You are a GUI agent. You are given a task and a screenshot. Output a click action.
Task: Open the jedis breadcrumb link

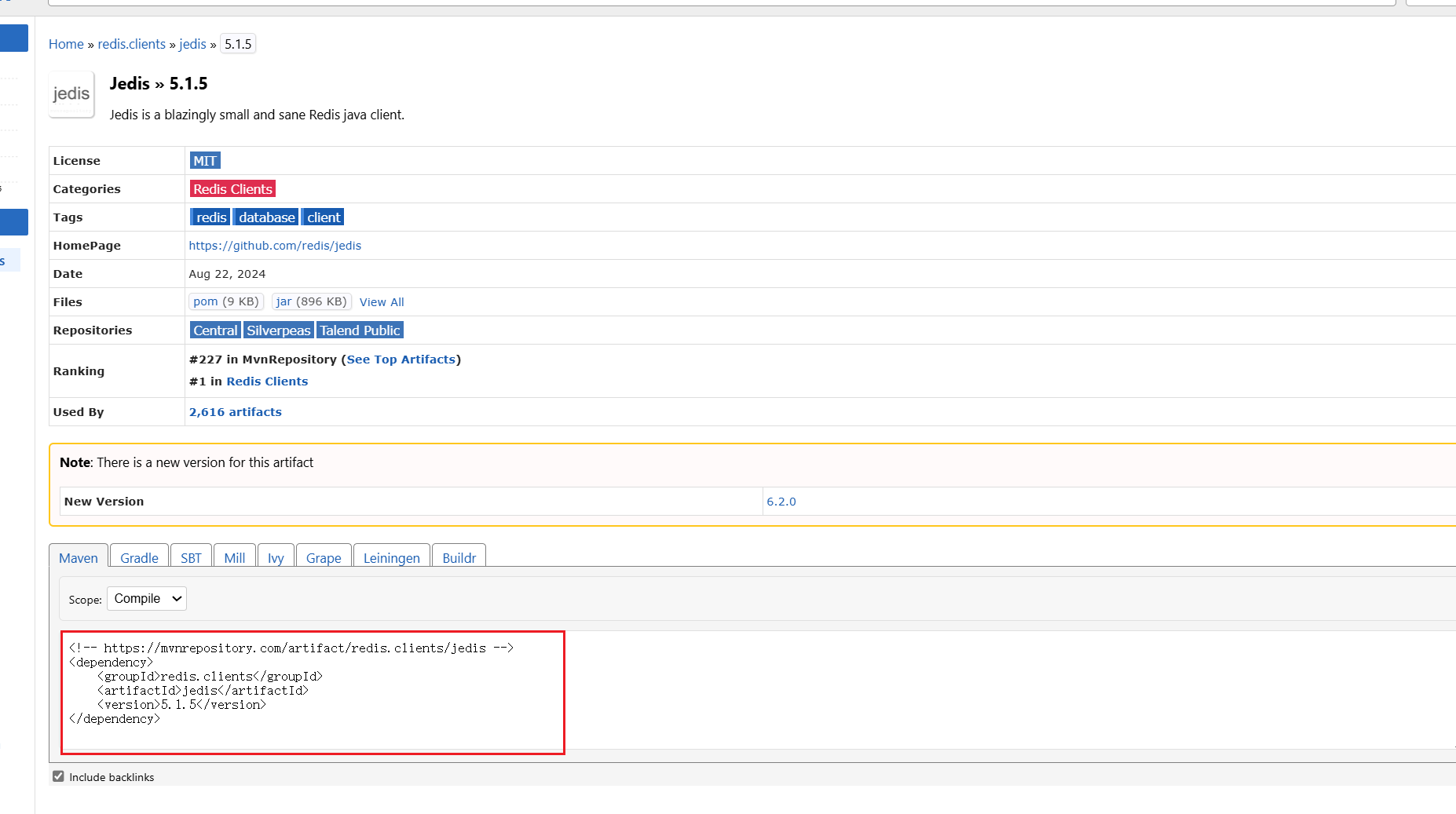click(x=192, y=44)
